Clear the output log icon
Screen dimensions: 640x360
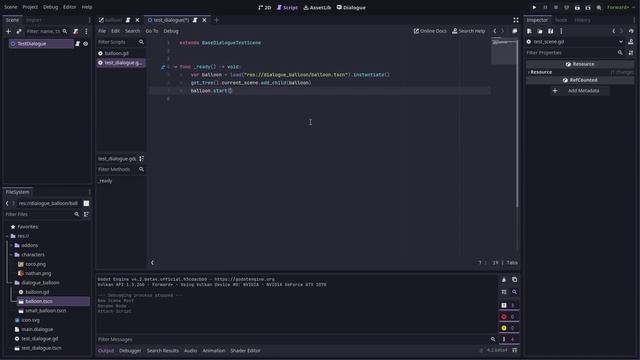pos(504,280)
